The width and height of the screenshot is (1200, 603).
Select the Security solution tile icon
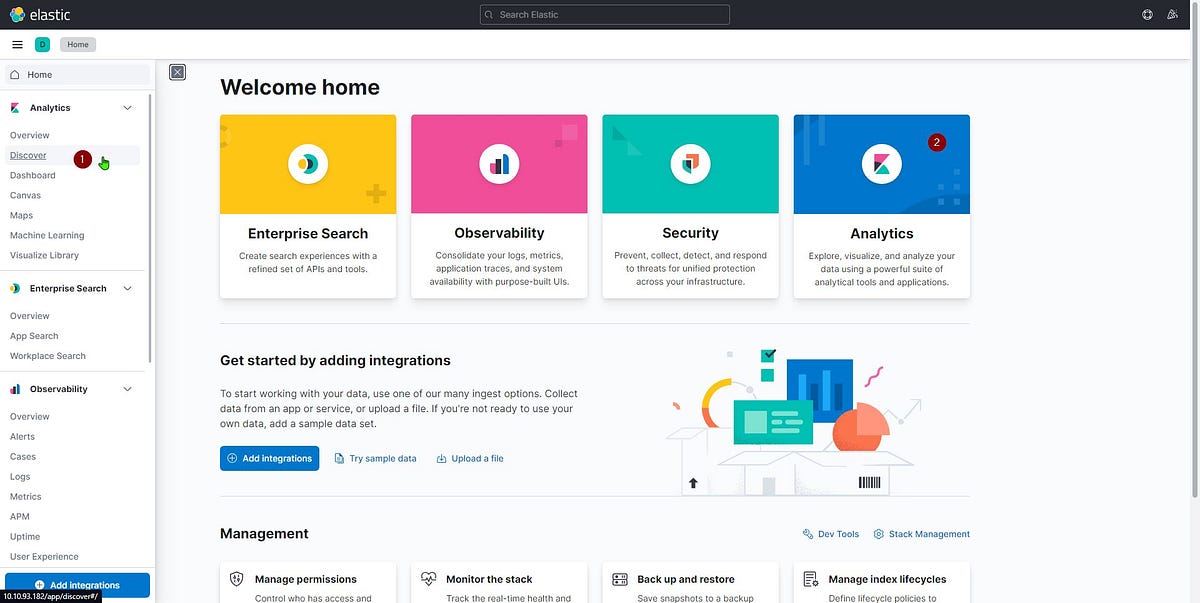[690, 163]
